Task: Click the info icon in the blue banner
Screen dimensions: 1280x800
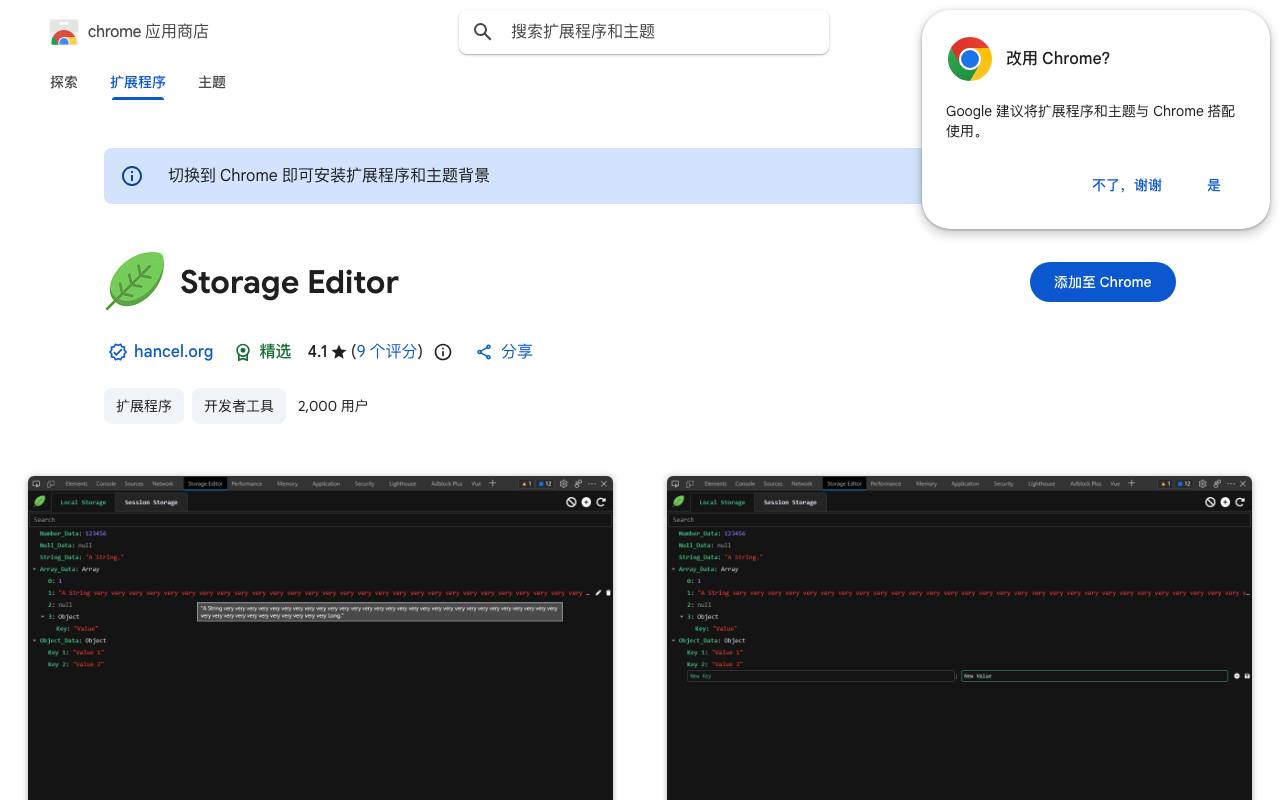Action: [x=132, y=176]
